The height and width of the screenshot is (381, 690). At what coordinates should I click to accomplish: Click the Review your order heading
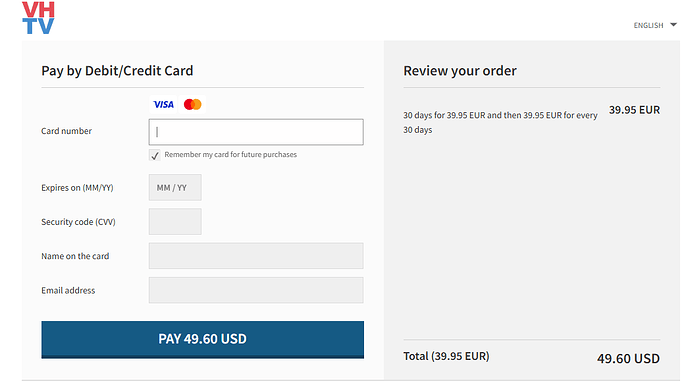(460, 71)
